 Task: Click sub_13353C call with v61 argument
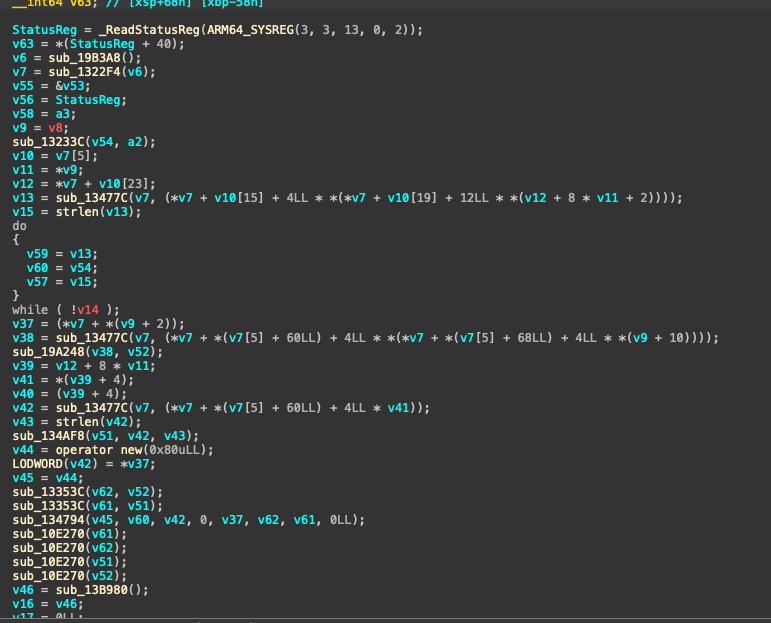pyautogui.click(x=48, y=506)
